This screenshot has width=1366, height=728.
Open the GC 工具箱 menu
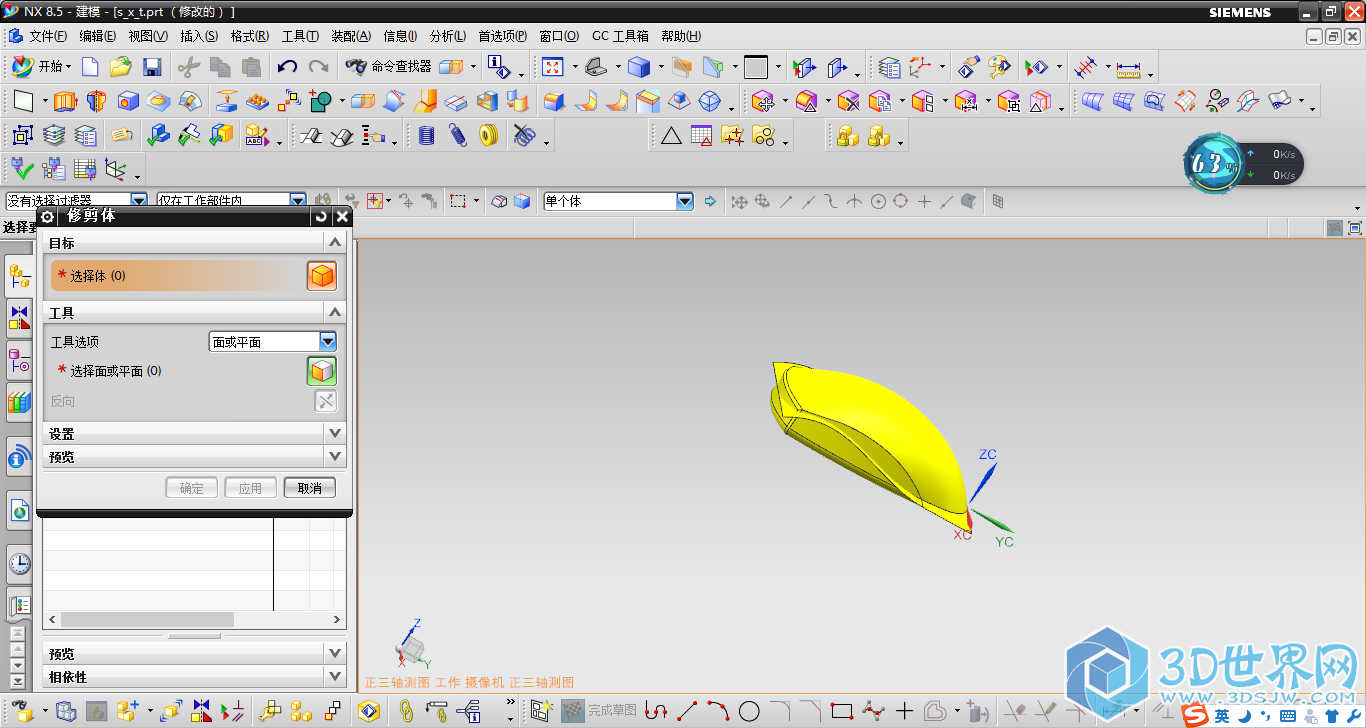(x=620, y=36)
